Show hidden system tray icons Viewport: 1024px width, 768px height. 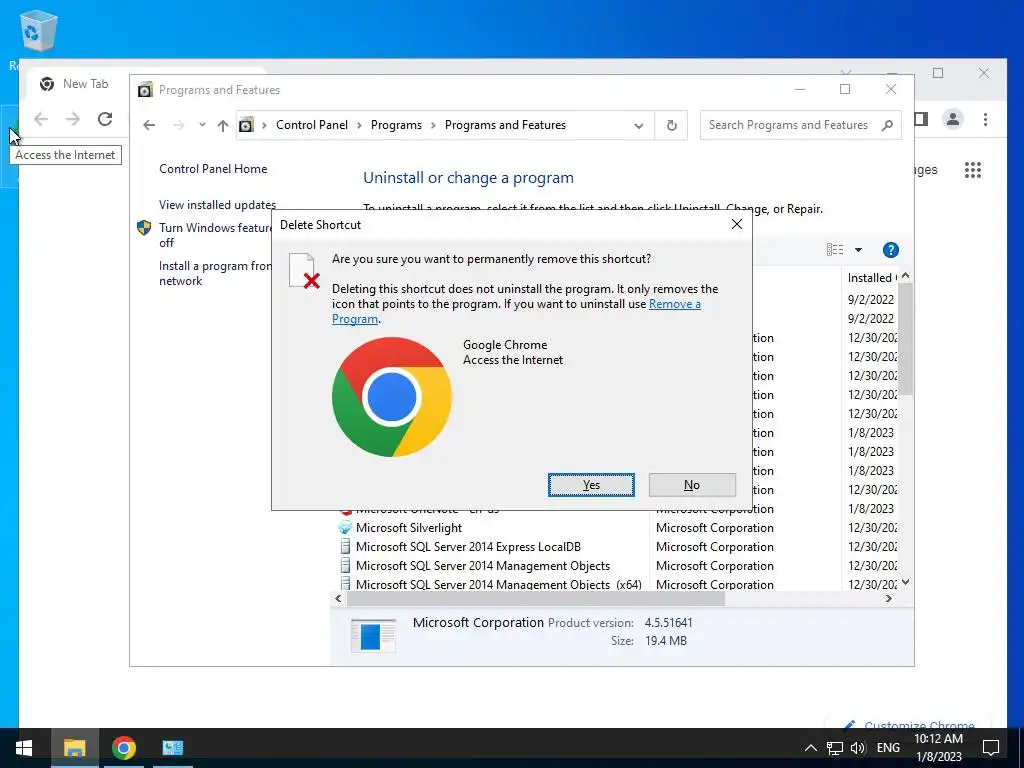[810, 748]
